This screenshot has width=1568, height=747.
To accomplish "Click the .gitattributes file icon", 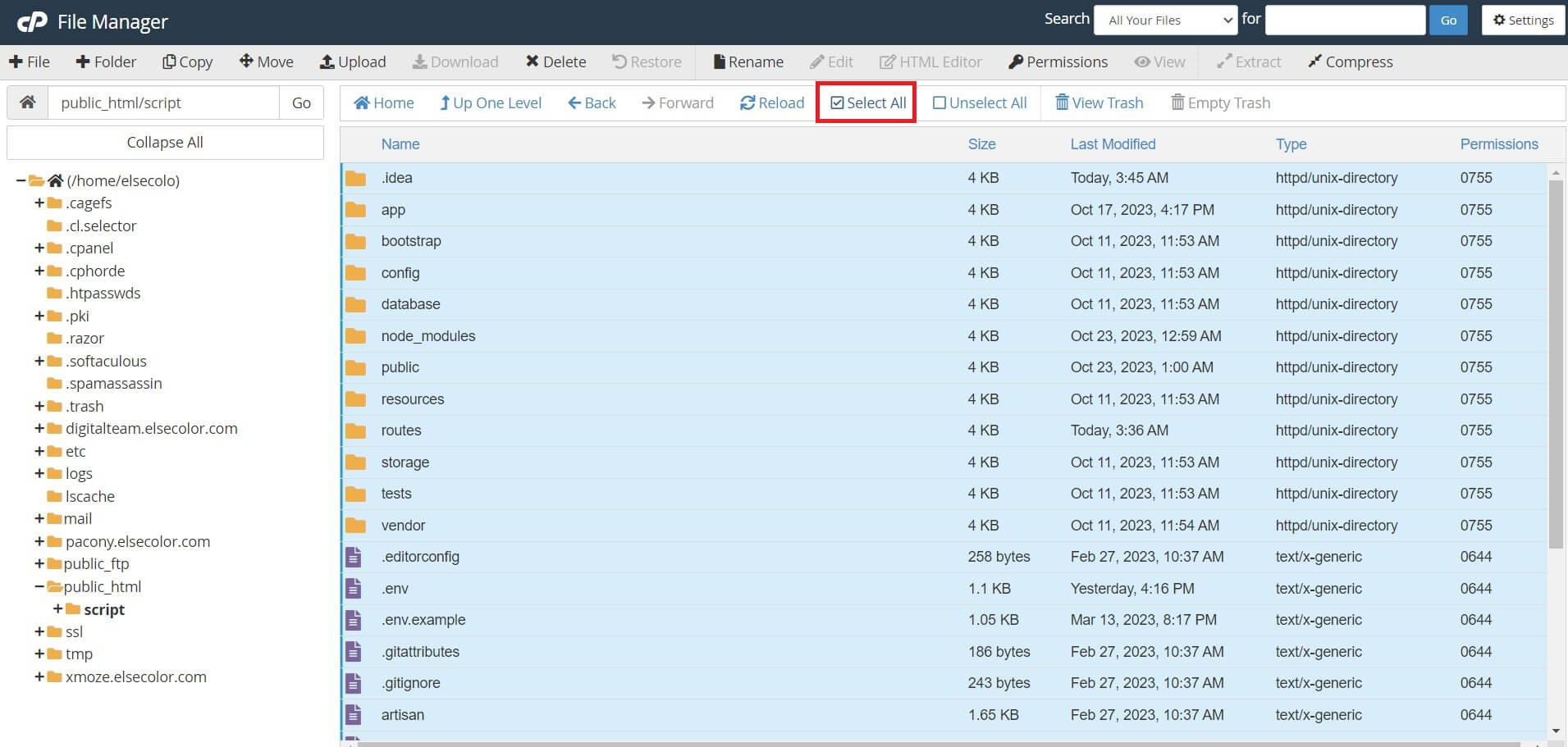I will pos(354,652).
